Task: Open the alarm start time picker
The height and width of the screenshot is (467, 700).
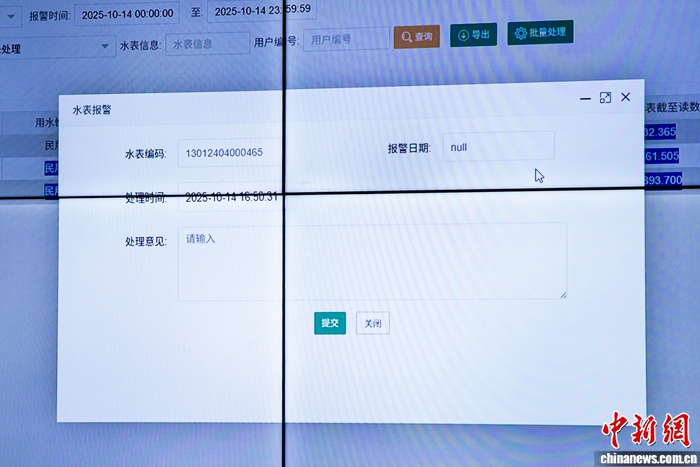Action: click(x=126, y=16)
